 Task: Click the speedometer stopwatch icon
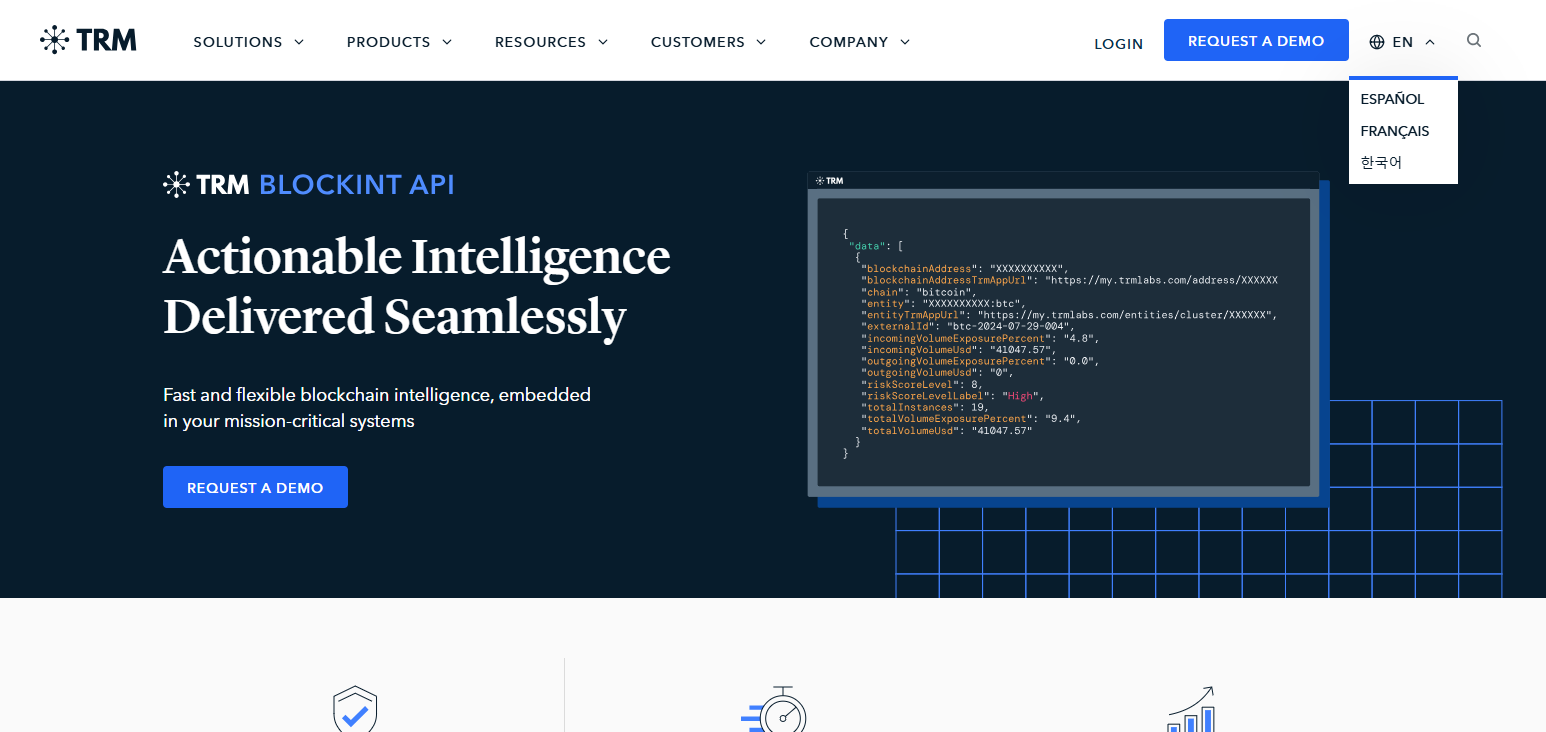point(774,709)
